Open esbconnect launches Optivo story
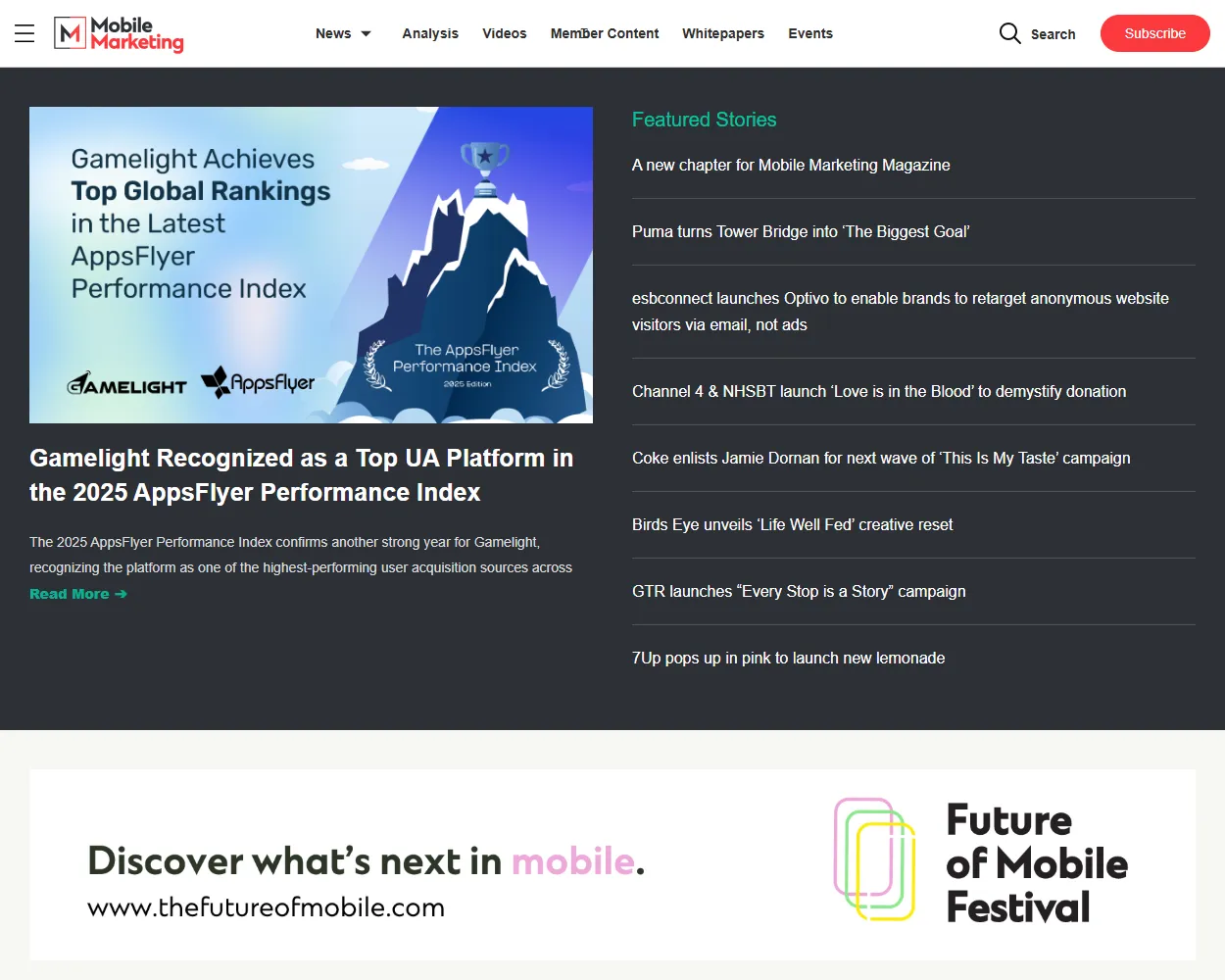This screenshot has width=1225, height=980. point(901,312)
